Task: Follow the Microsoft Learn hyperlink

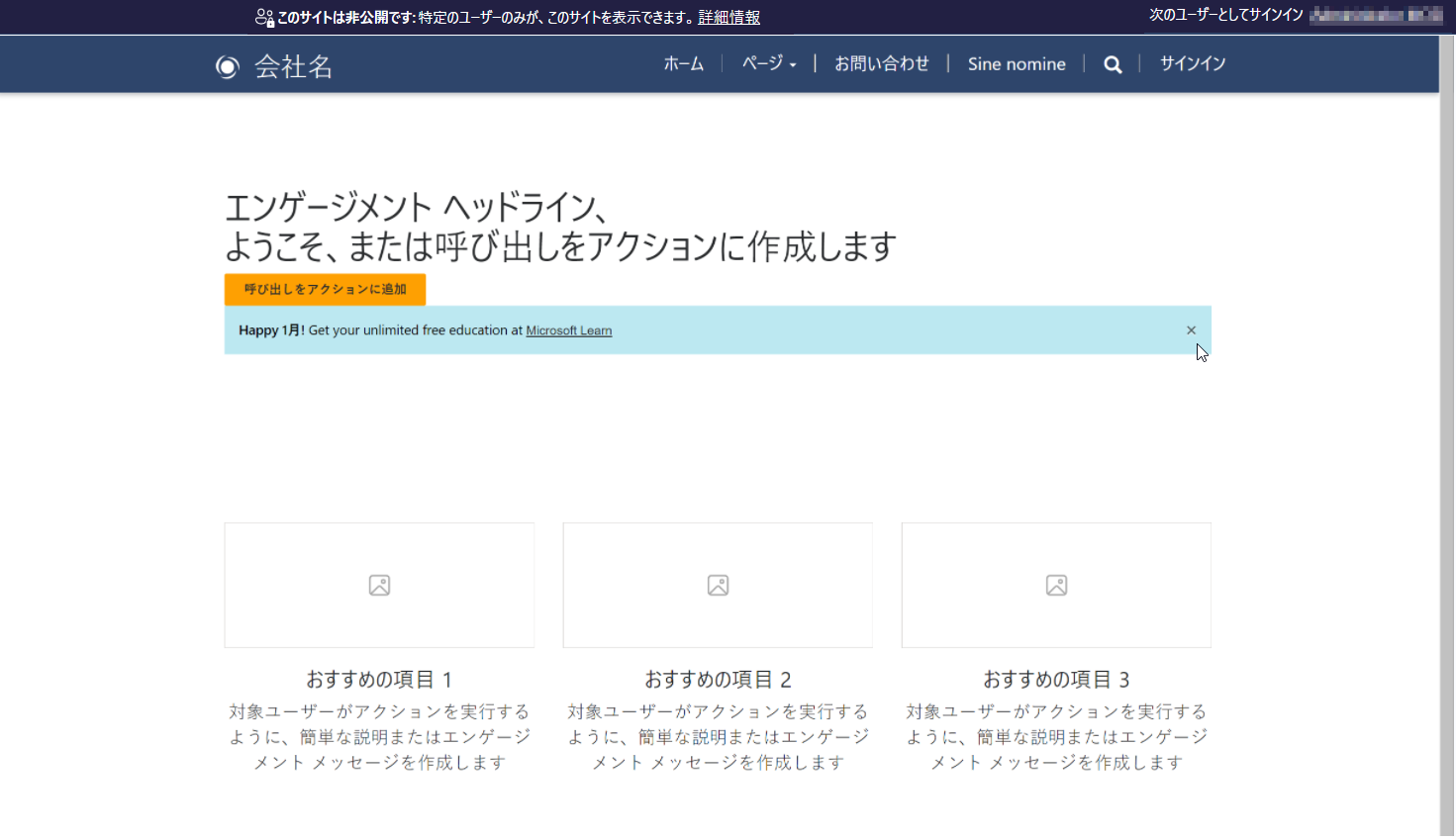Action: pyautogui.click(x=568, y=329)
